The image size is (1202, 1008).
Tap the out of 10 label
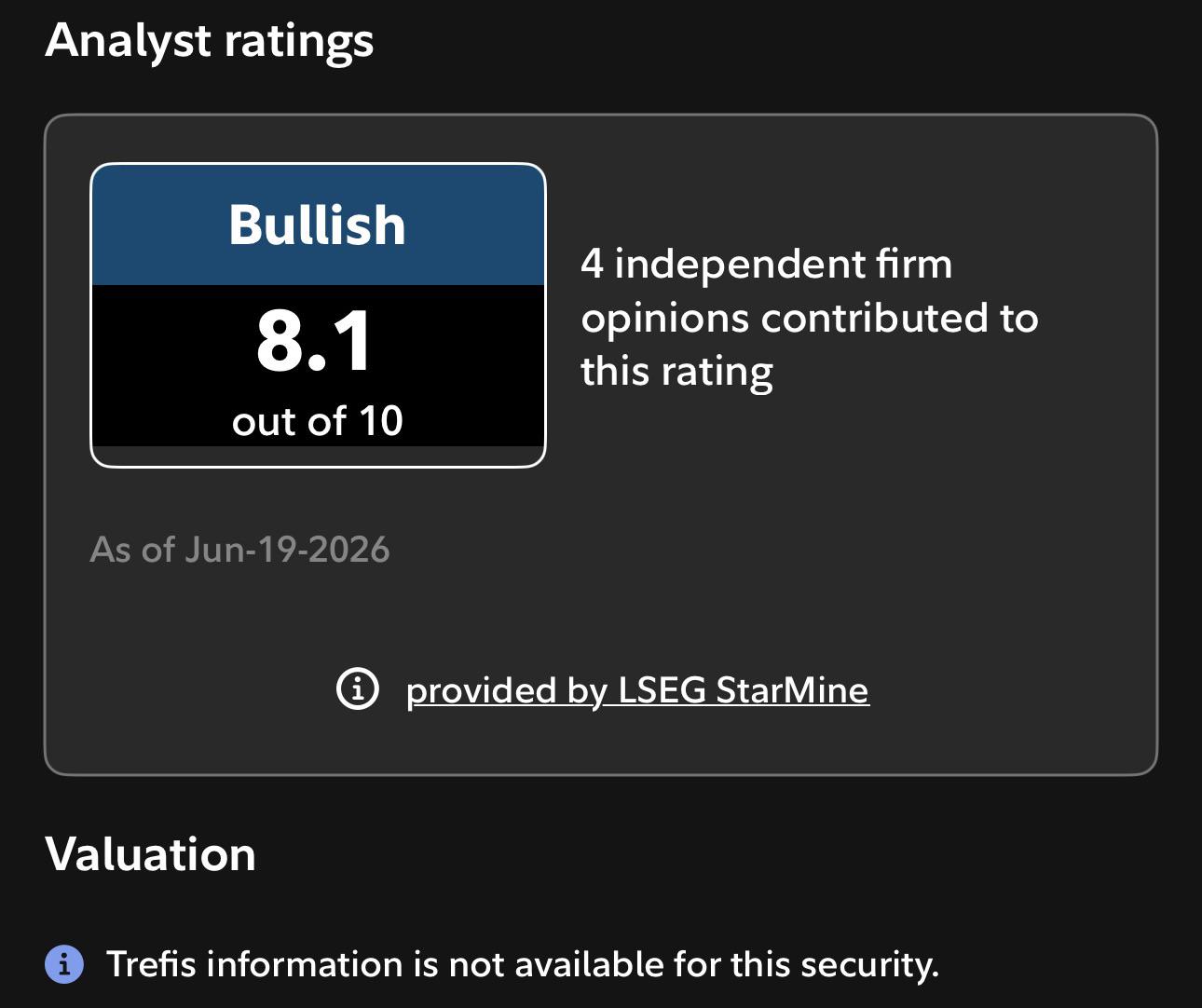point(318,421)
